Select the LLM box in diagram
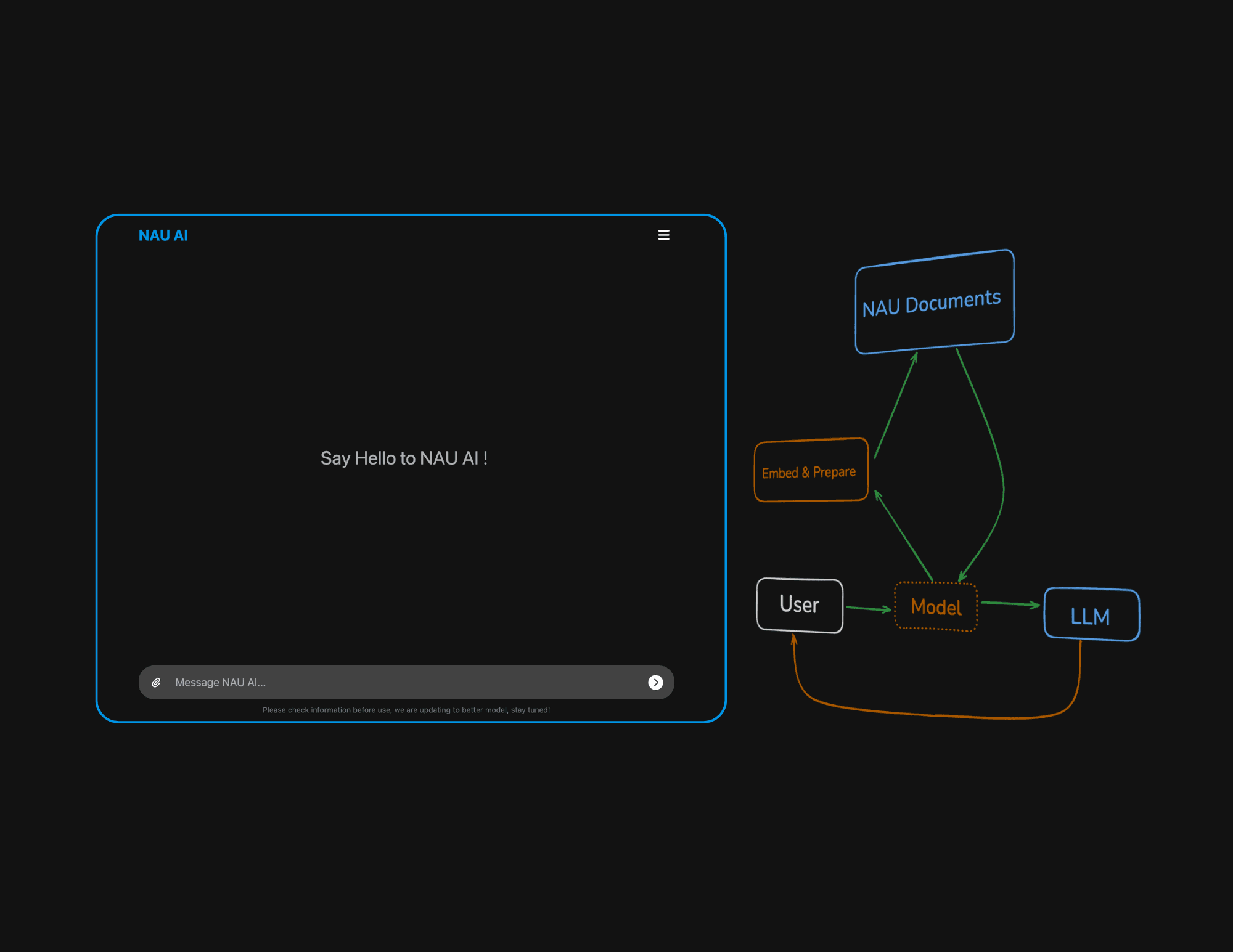Screen dimensions: 1233x952 1091,616
